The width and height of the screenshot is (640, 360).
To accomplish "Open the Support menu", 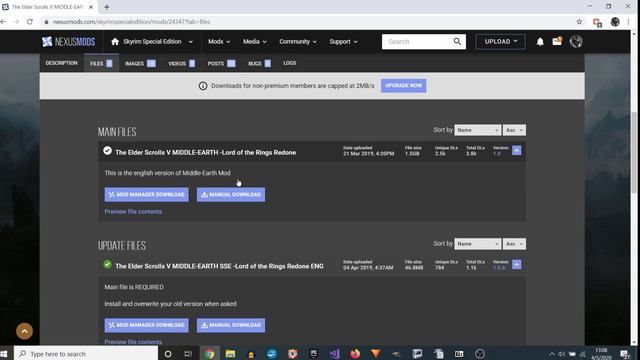I will pyautogui.click(x=343, y=42).
